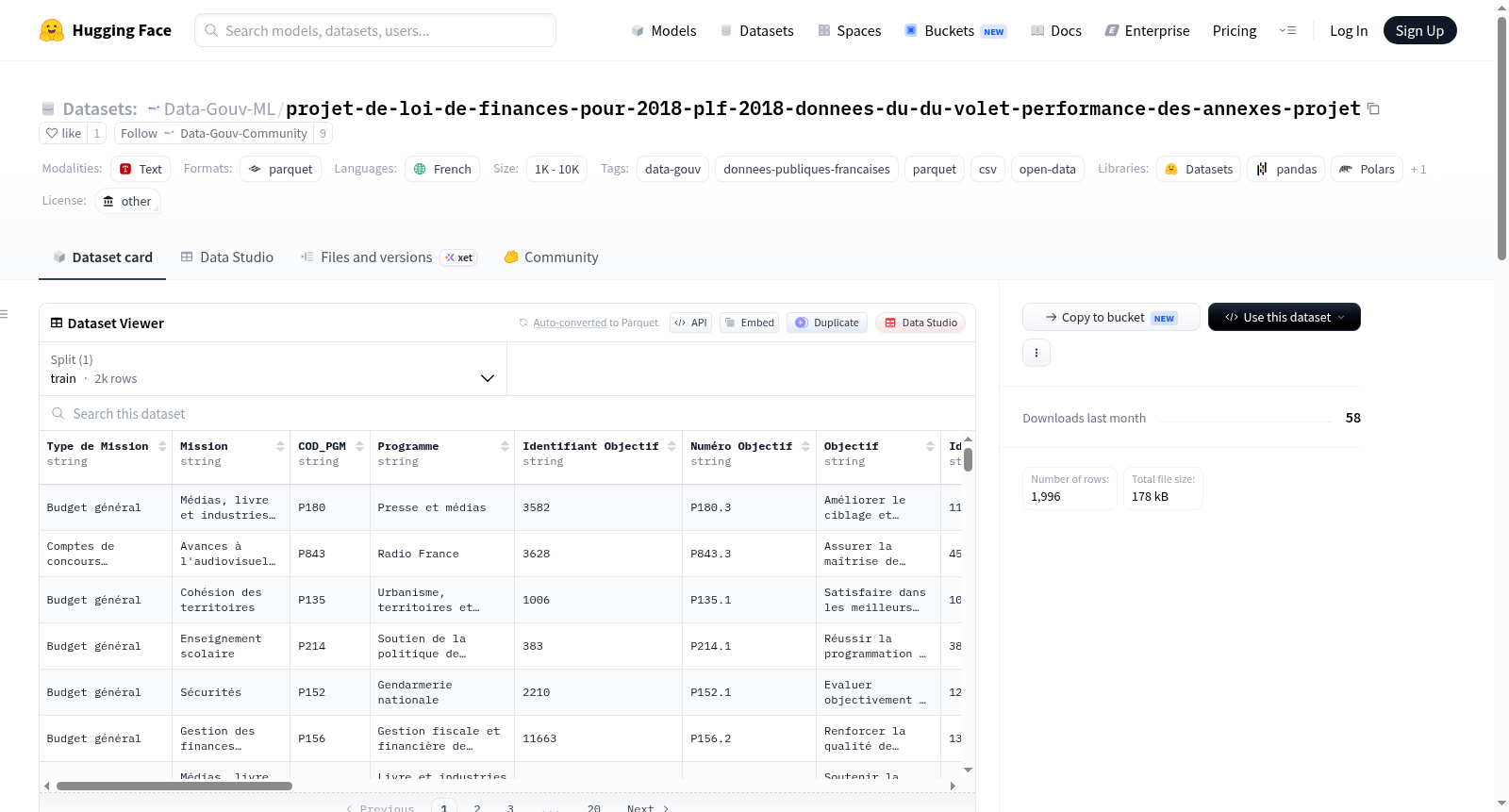The height and width of the screenshot is (812, 1509).
Task: Open Buckets in top navigation
Action: pyautogui.click(x=955, y=30)
